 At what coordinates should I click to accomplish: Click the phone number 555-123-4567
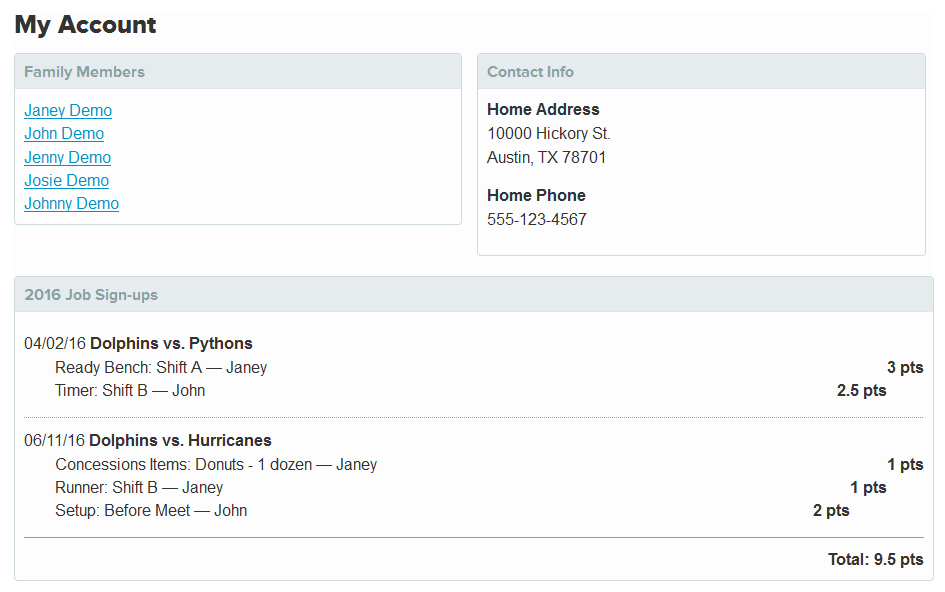coord(536,219)
